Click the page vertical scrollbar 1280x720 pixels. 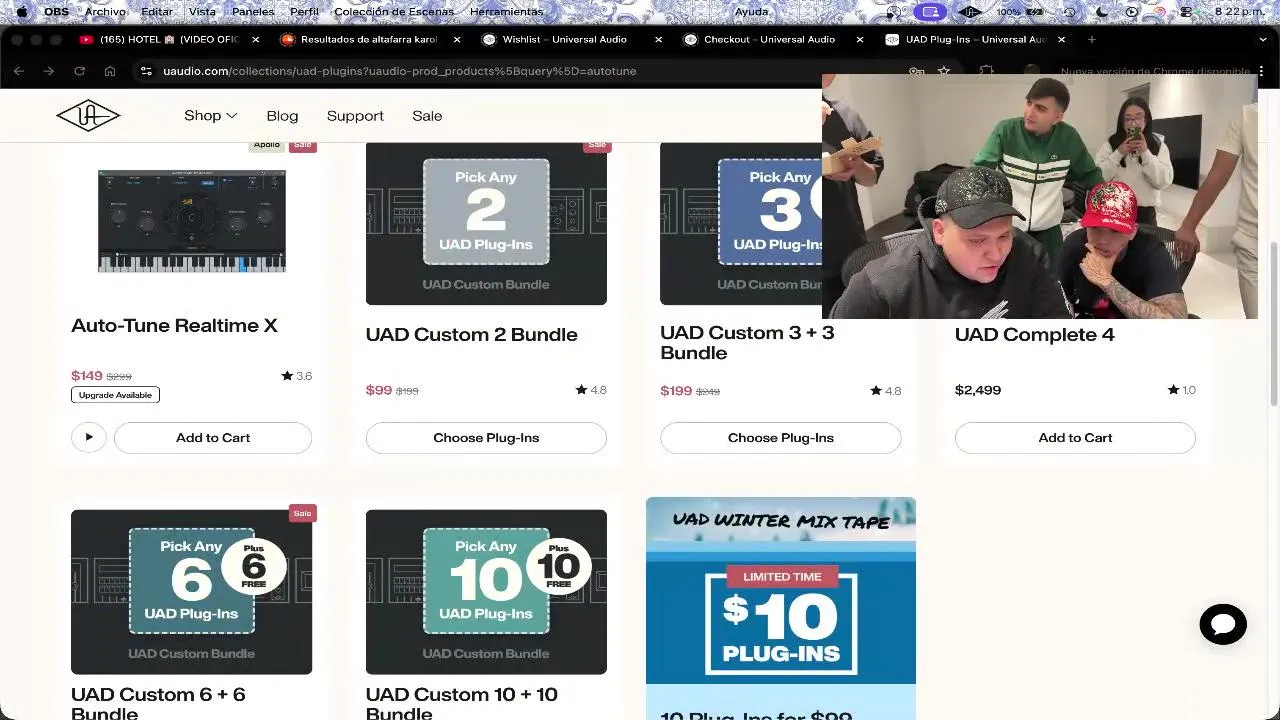coord(1273,325)
